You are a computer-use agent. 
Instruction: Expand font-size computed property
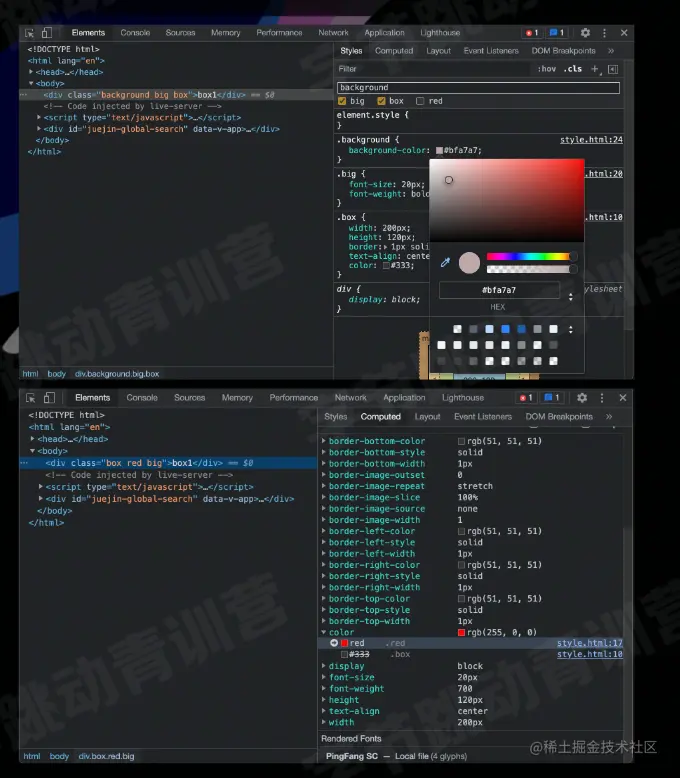pyautogui.click(x=324, y=678)
